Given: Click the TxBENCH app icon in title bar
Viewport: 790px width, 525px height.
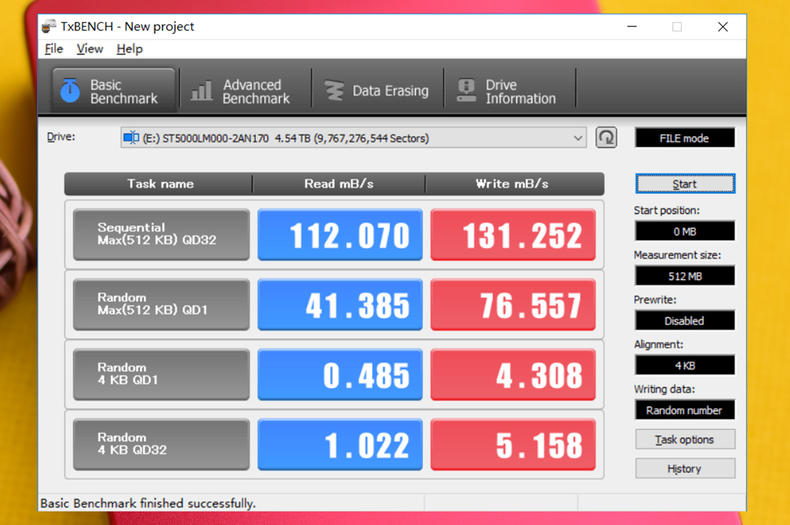Looking at the screenshot, I should (50, 27).
